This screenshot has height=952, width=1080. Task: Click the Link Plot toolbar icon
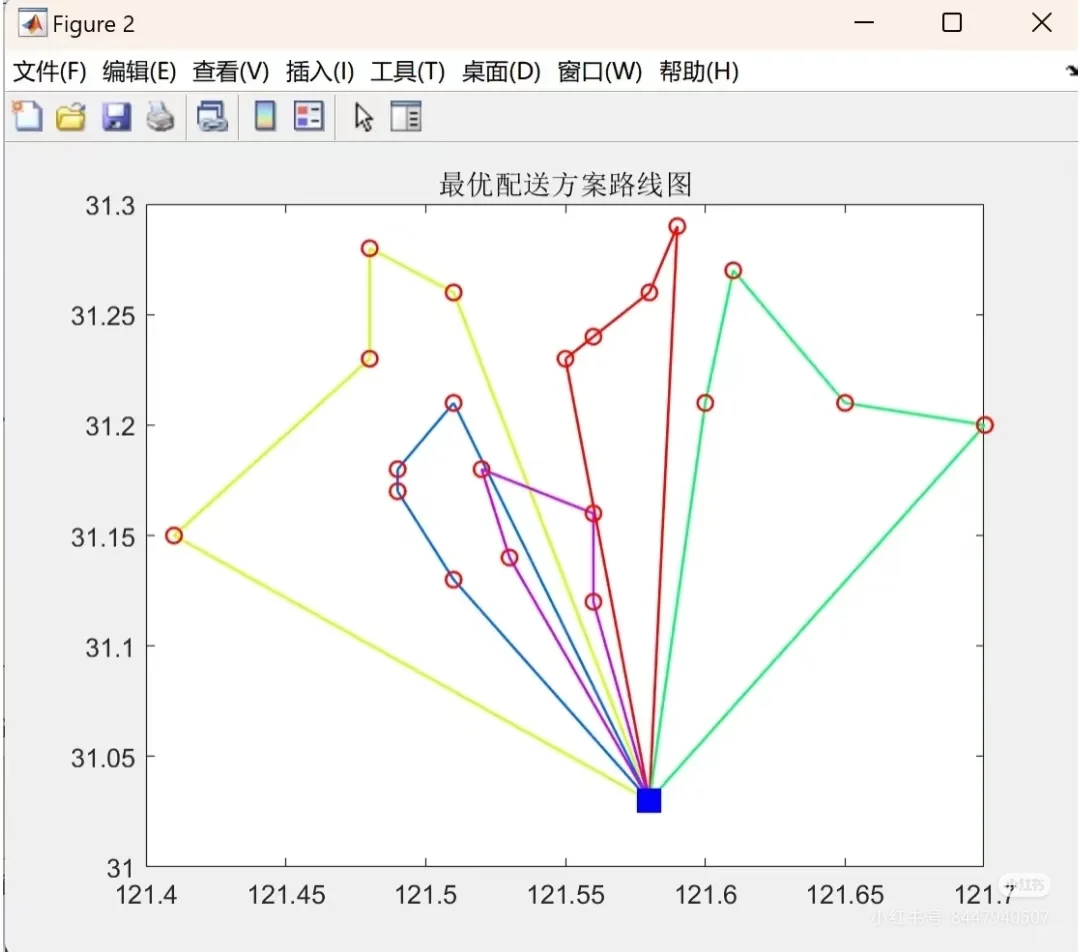pyautogui.click(x=212, y=116)
